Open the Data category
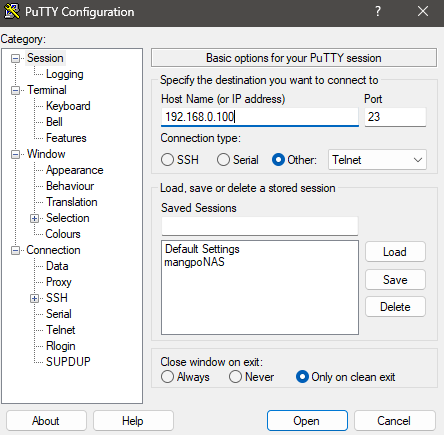The height and width of the screenshot is (435, 444). point(57,266)
